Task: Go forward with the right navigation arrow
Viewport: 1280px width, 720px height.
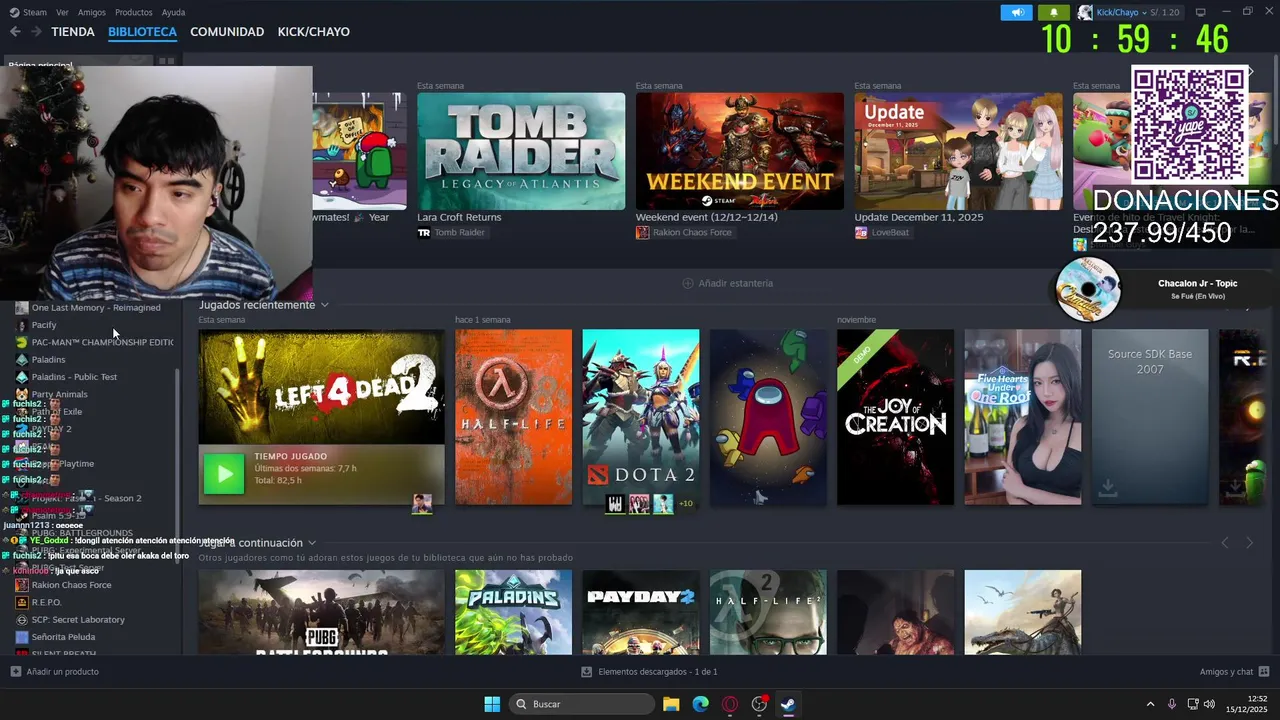Action: [x=36, y=32]
